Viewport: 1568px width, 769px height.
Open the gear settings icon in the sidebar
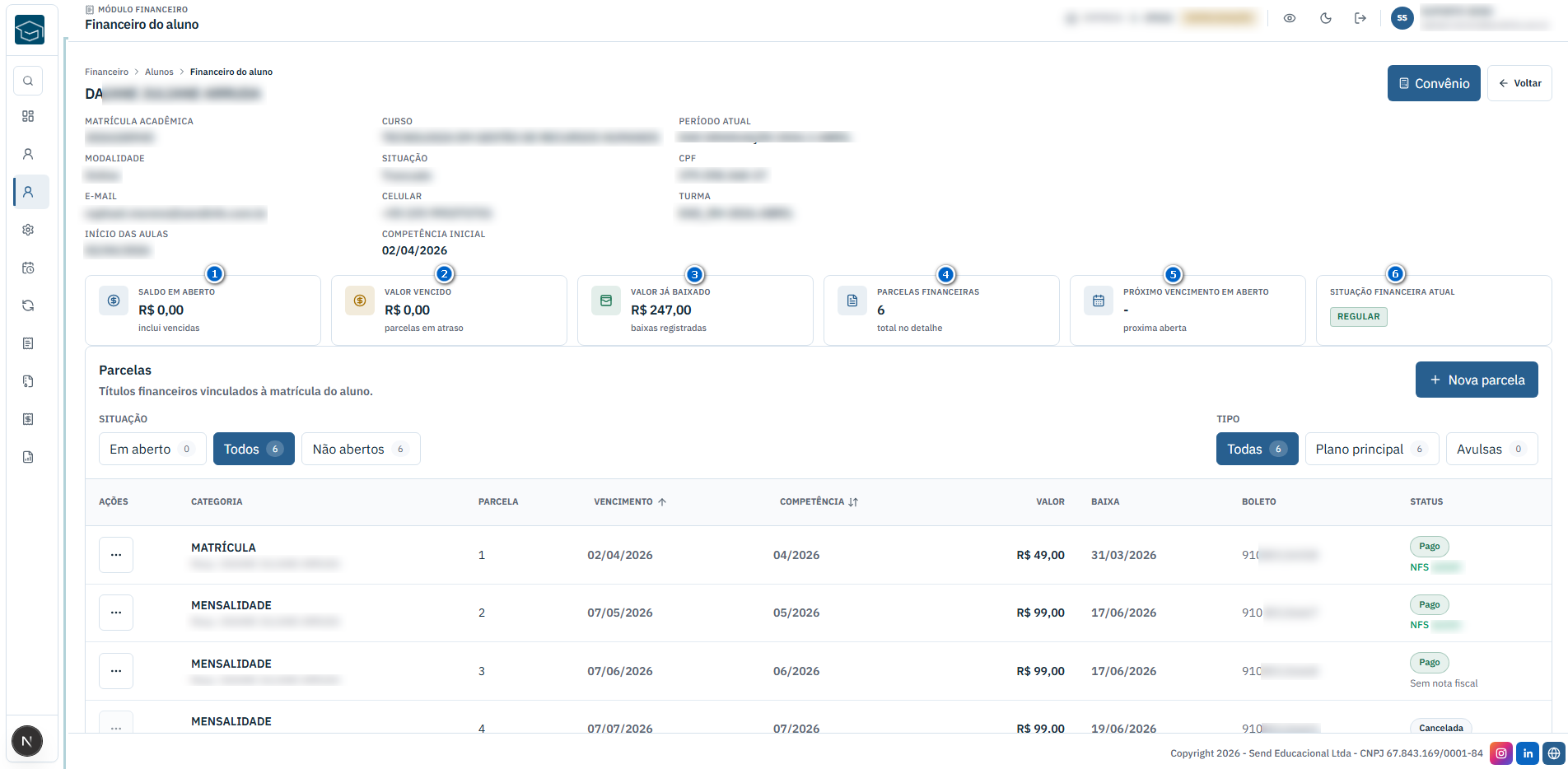[x=28, y=230]
